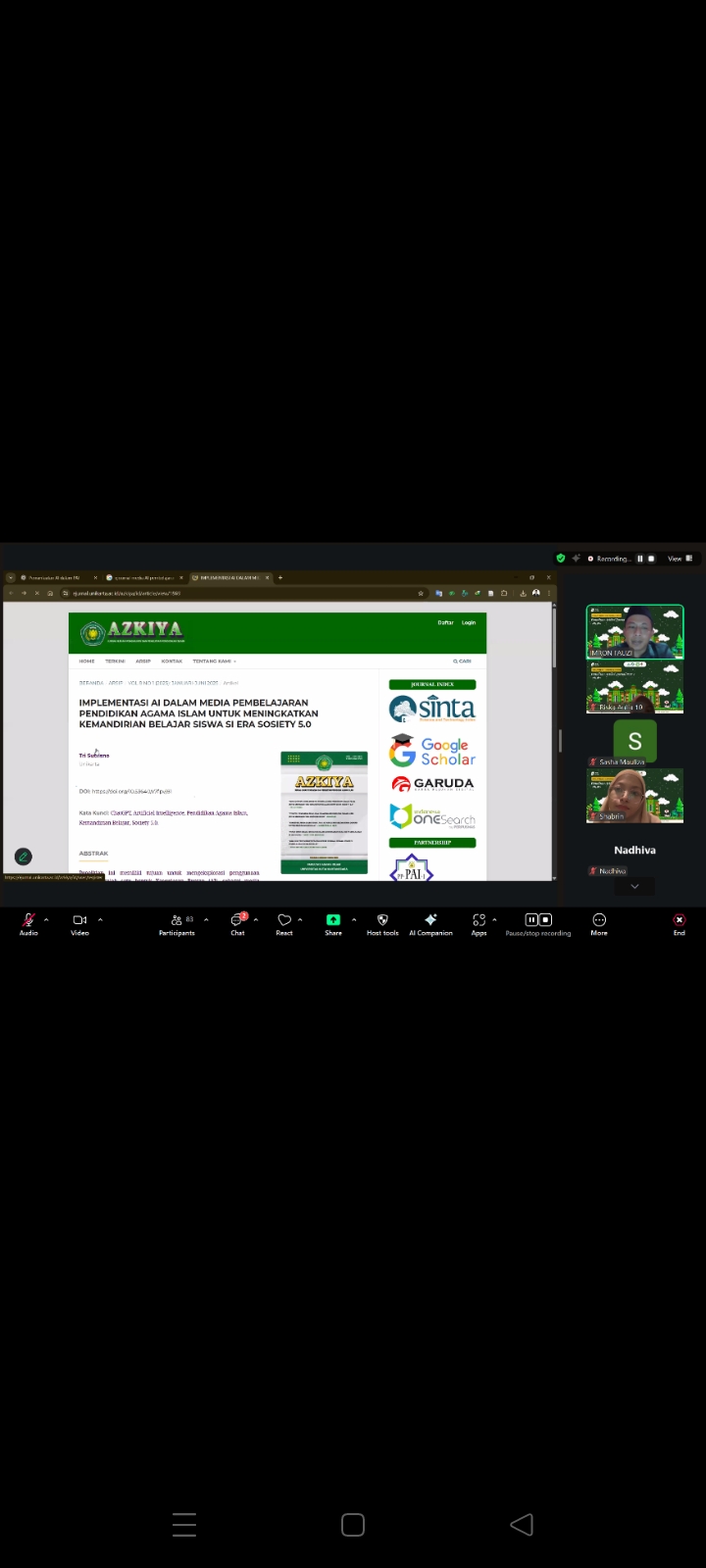
Task: Open TERKINI in journal menu
Action: (115, 661)
